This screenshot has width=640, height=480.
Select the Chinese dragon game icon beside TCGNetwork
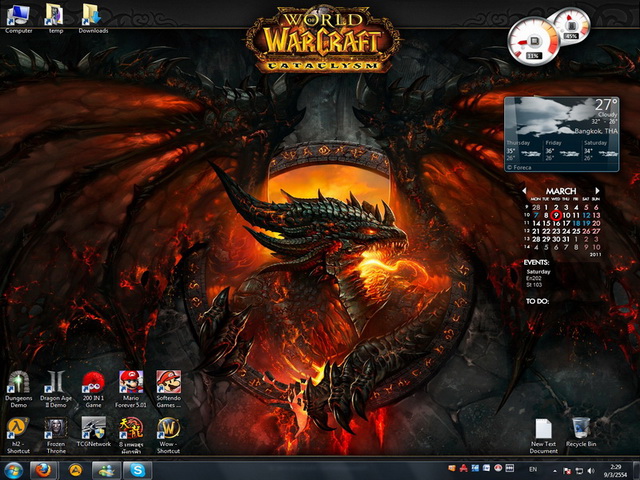(131, 435)
